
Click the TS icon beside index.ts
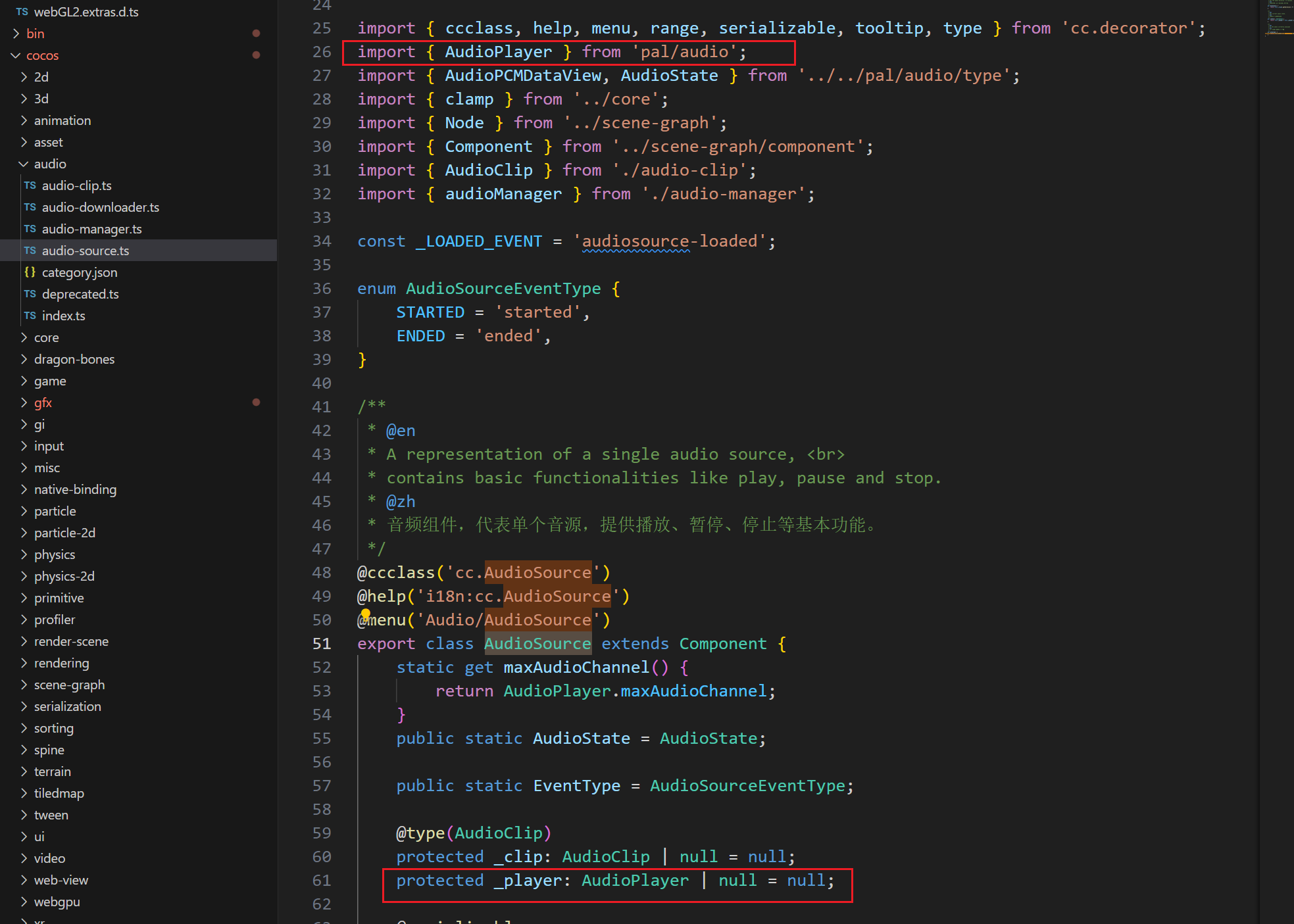[x=30, y=316]
